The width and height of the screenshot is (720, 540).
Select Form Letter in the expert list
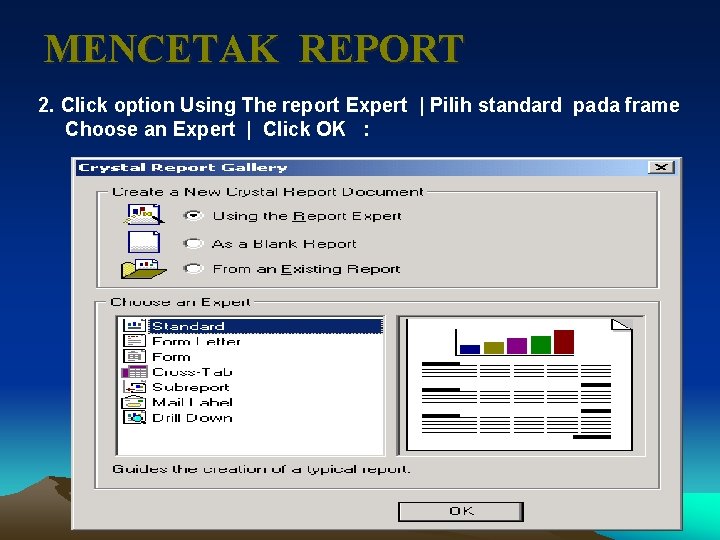coord(196,341)
